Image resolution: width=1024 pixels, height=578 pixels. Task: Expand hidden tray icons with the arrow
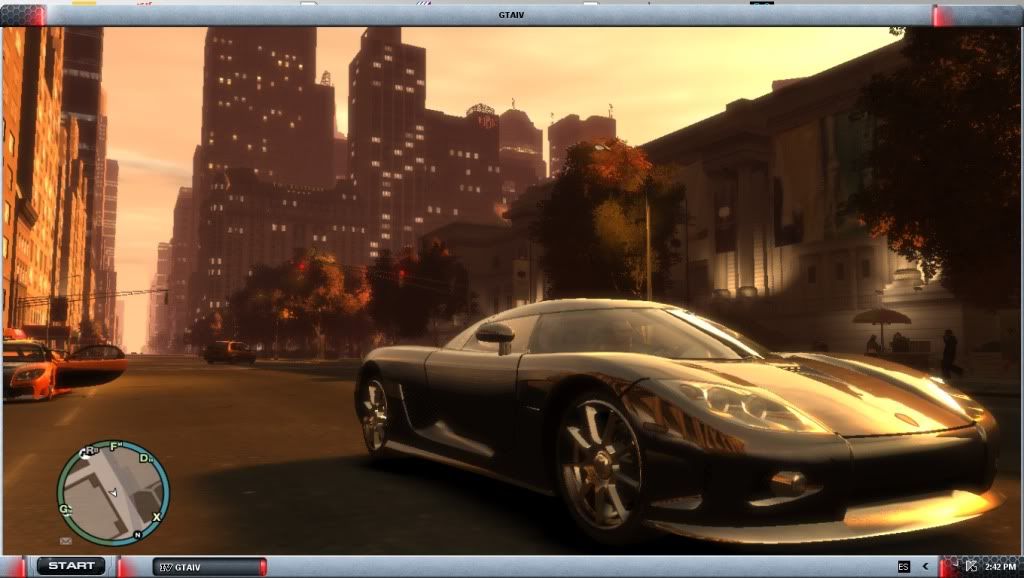(x=925, y=567)
